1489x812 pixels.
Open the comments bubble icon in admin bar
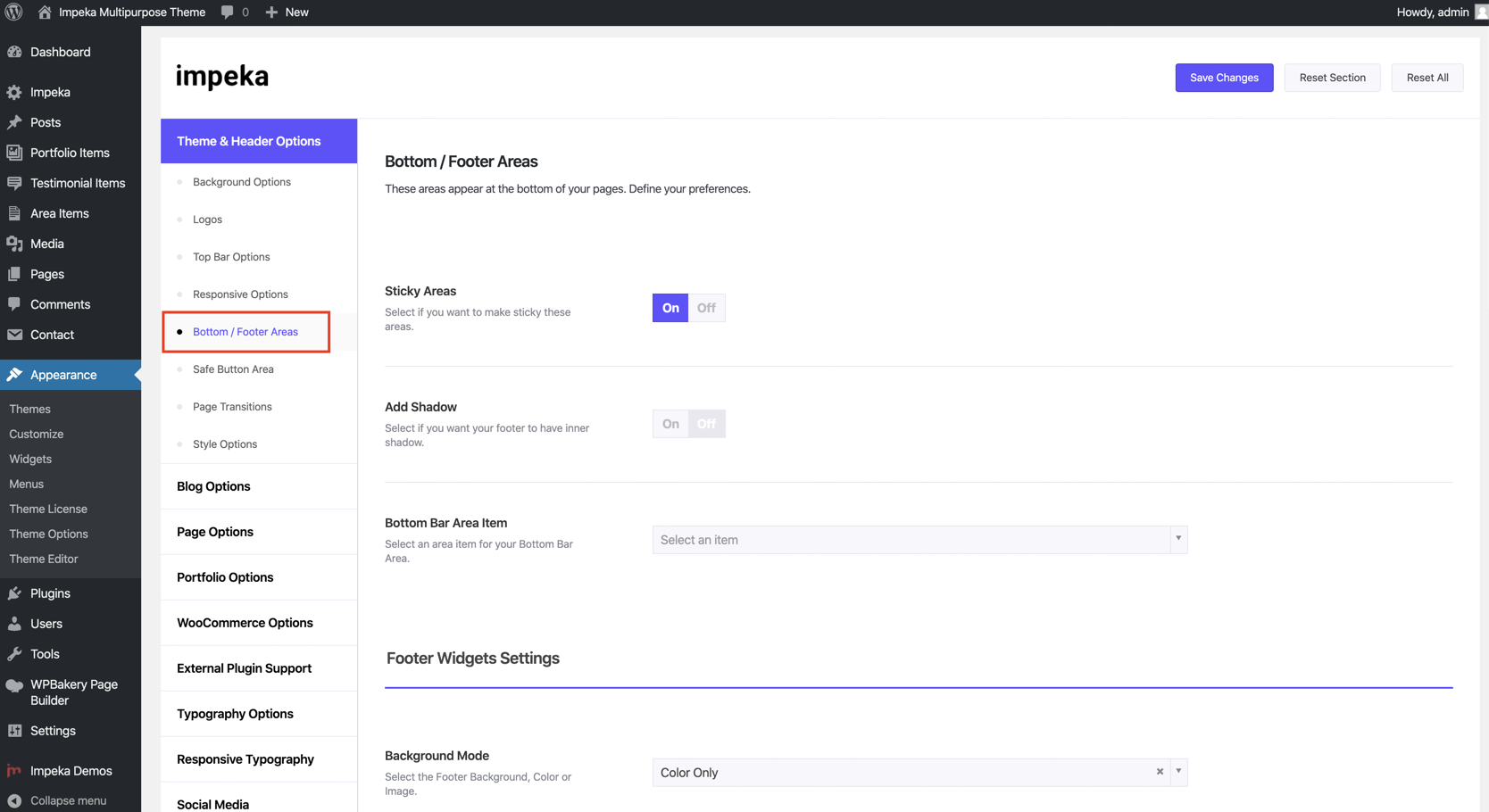pyautogui.click(x=228, y=12)
